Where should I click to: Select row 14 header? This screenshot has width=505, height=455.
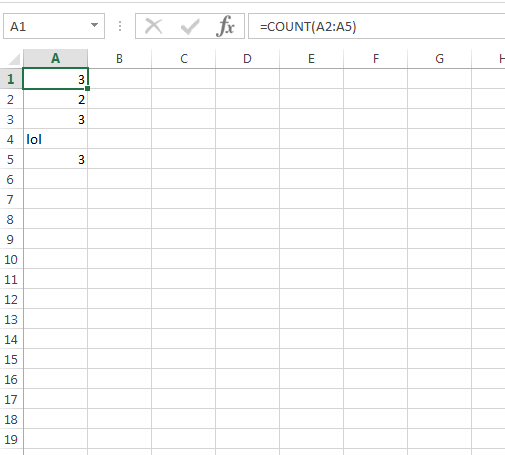(11, 339)
